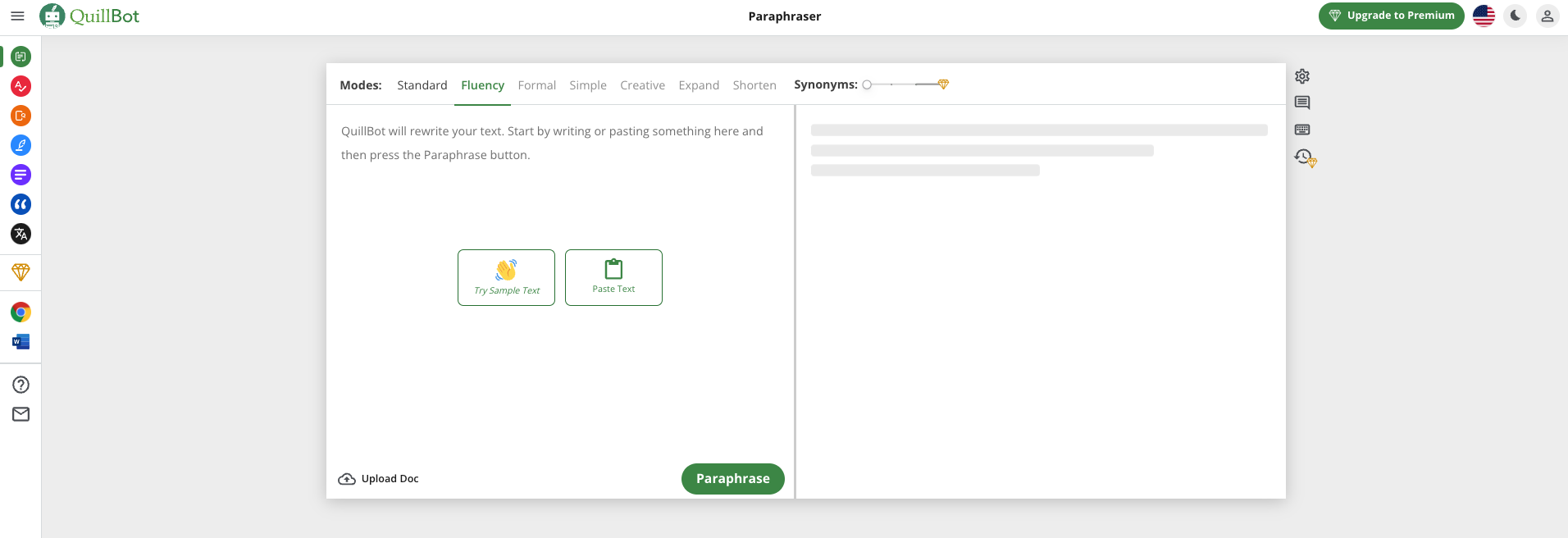
Task: Click Upgrade to Premium
Action: (1392, 16)
